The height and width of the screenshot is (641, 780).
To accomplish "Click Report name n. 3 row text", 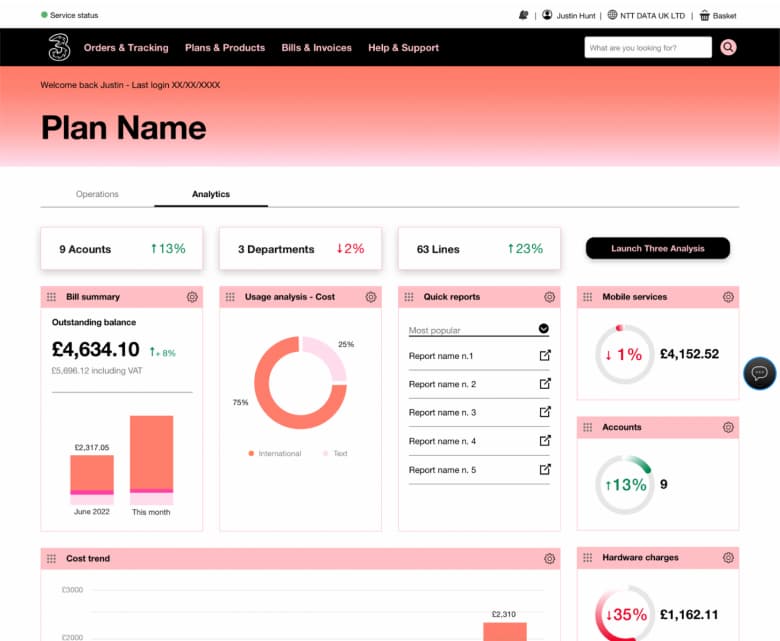I will 442,412.
